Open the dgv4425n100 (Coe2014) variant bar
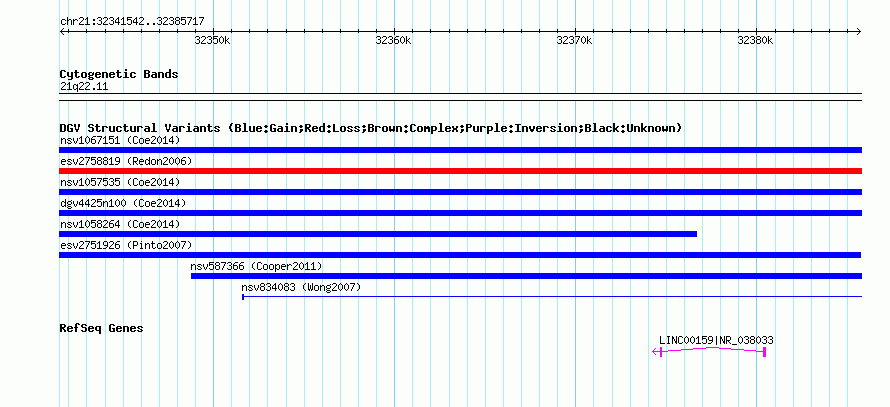890x407 pixels. tap(460, 213)
